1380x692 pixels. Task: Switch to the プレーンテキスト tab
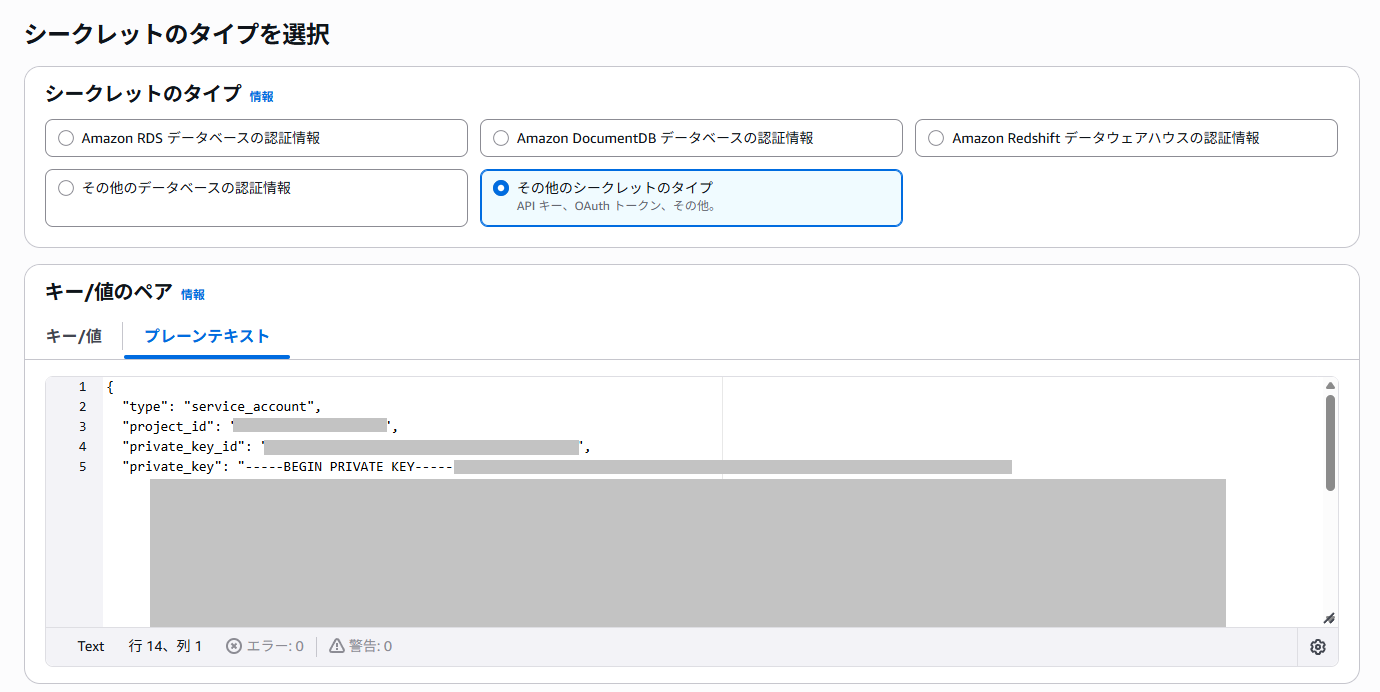[x=207, y=336]
